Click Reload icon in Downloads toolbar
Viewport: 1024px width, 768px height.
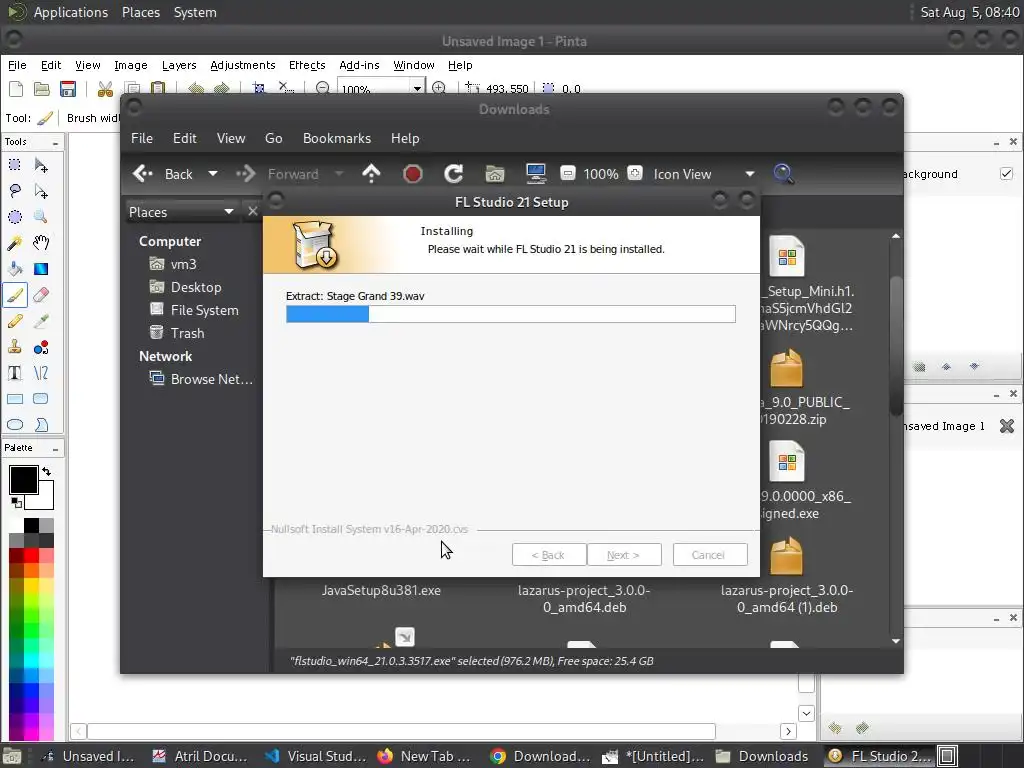(453, 174)
